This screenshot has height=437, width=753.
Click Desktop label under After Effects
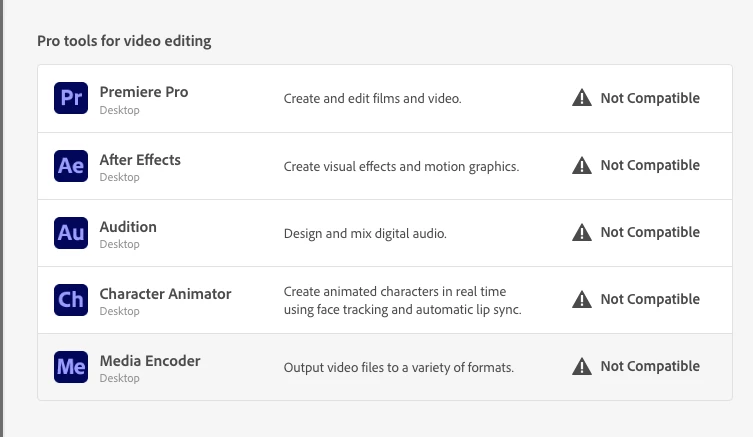(x=120, y=177)
